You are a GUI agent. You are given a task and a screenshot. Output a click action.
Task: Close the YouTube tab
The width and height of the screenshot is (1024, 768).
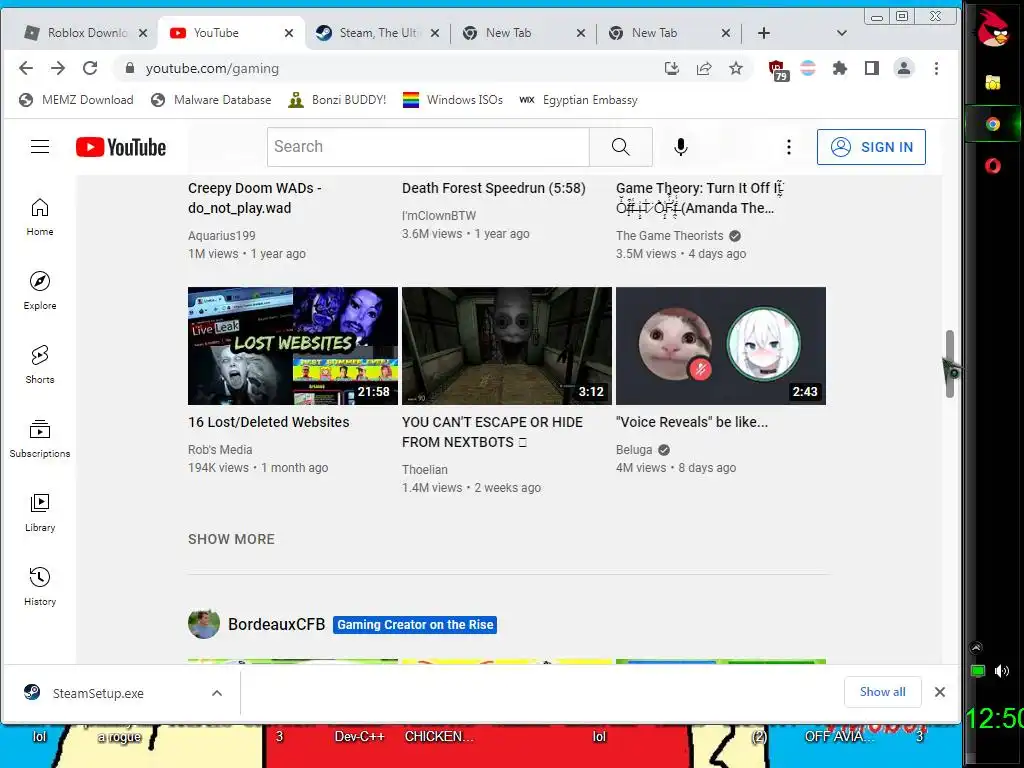pos(289,33)
